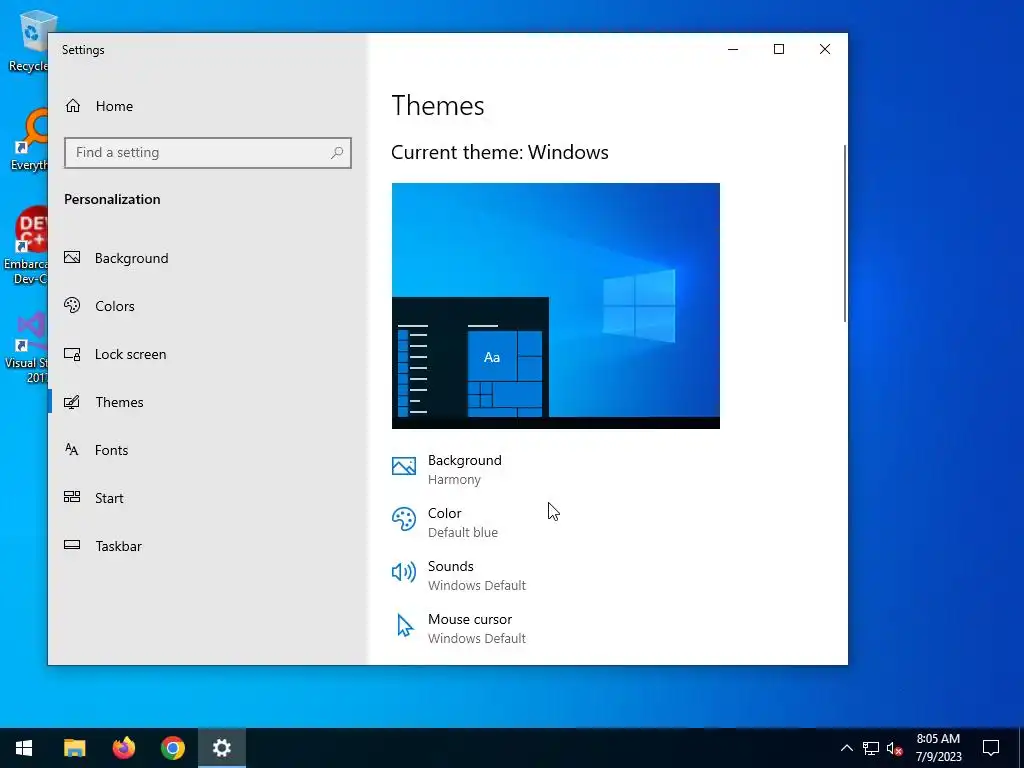
Task: Click the search magnifier in Find a setting
Action: point(337,153)
